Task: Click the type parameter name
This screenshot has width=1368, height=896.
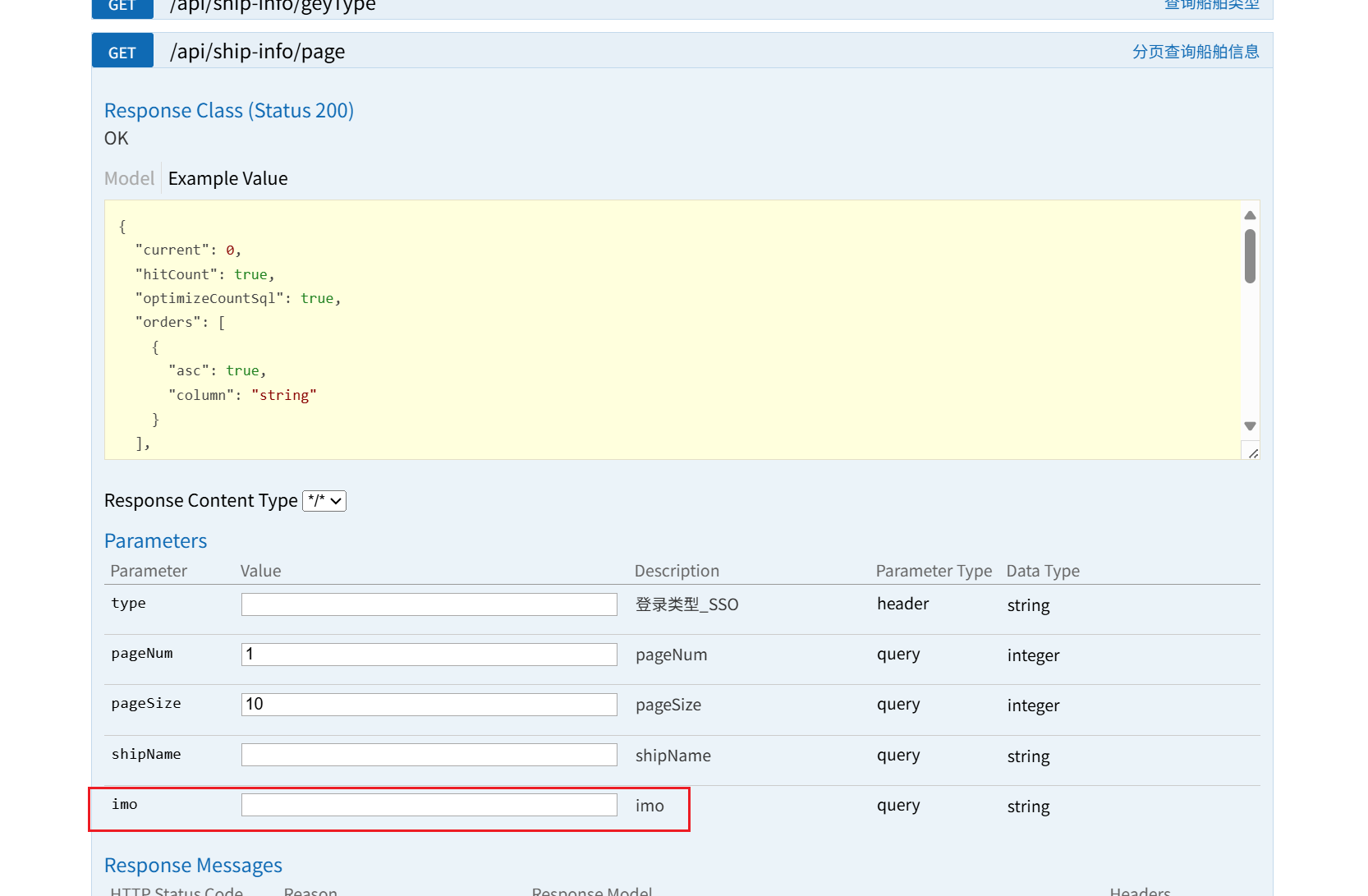Action: [x=129, y=603]
